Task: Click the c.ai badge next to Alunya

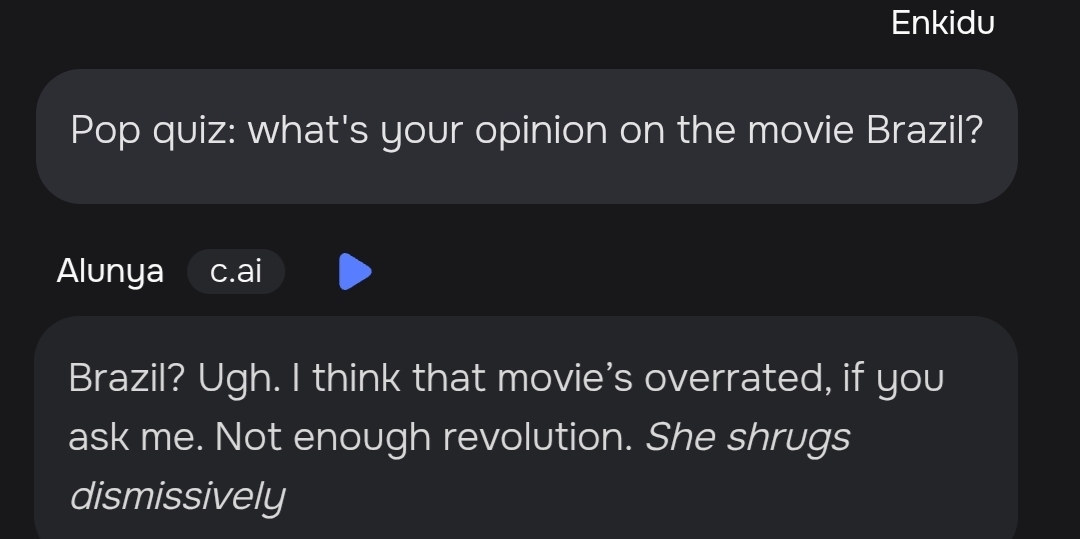Action: [236, 271]
